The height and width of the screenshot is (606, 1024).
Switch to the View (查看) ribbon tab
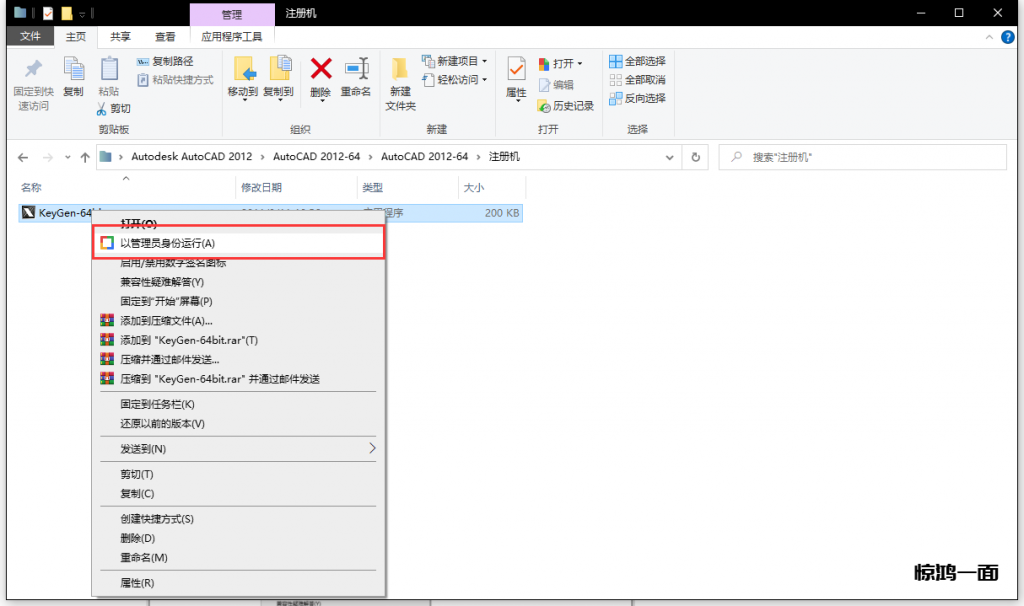click(164, 36)
